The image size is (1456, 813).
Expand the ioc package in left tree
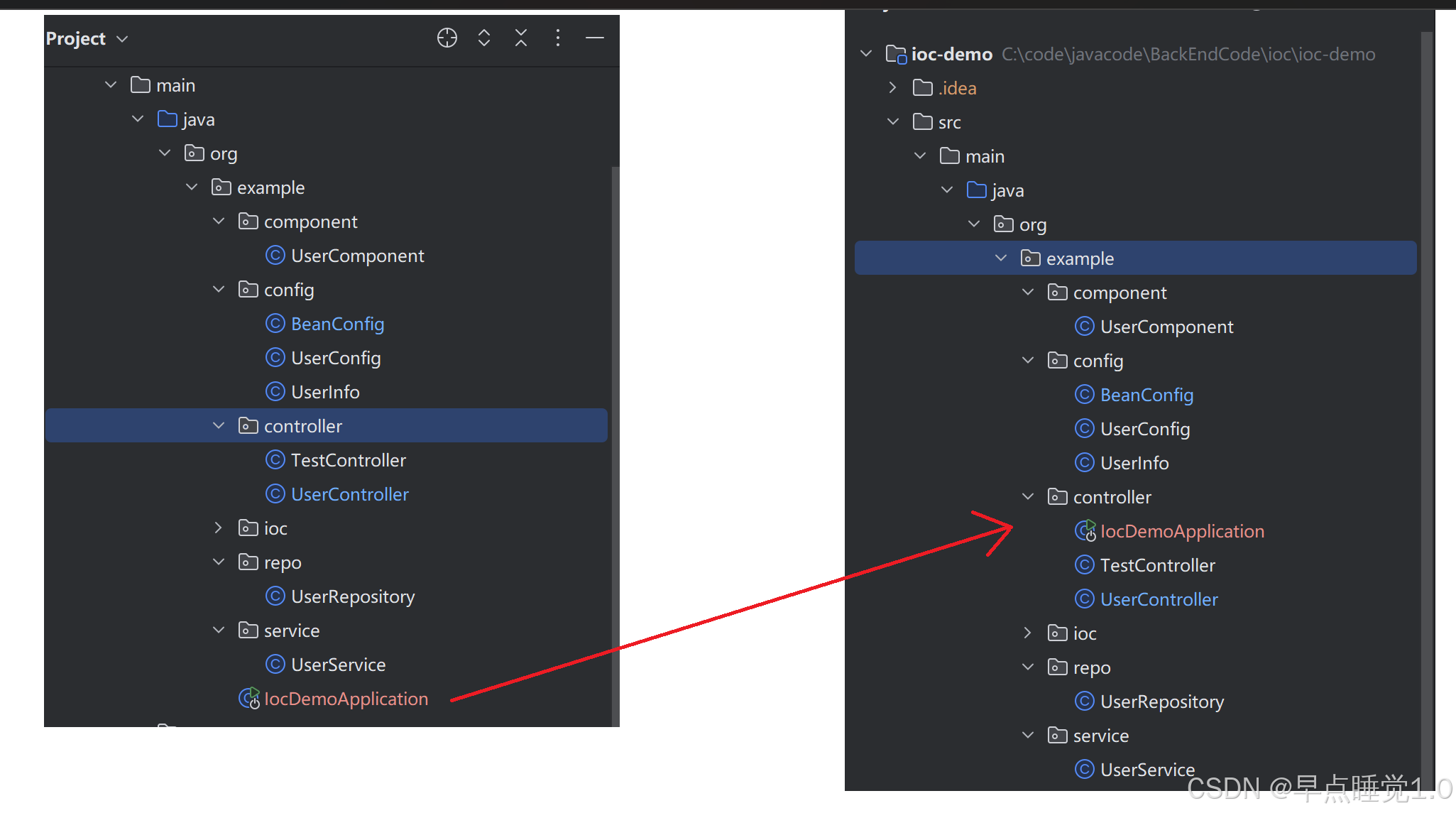click(x=219, y=528)
